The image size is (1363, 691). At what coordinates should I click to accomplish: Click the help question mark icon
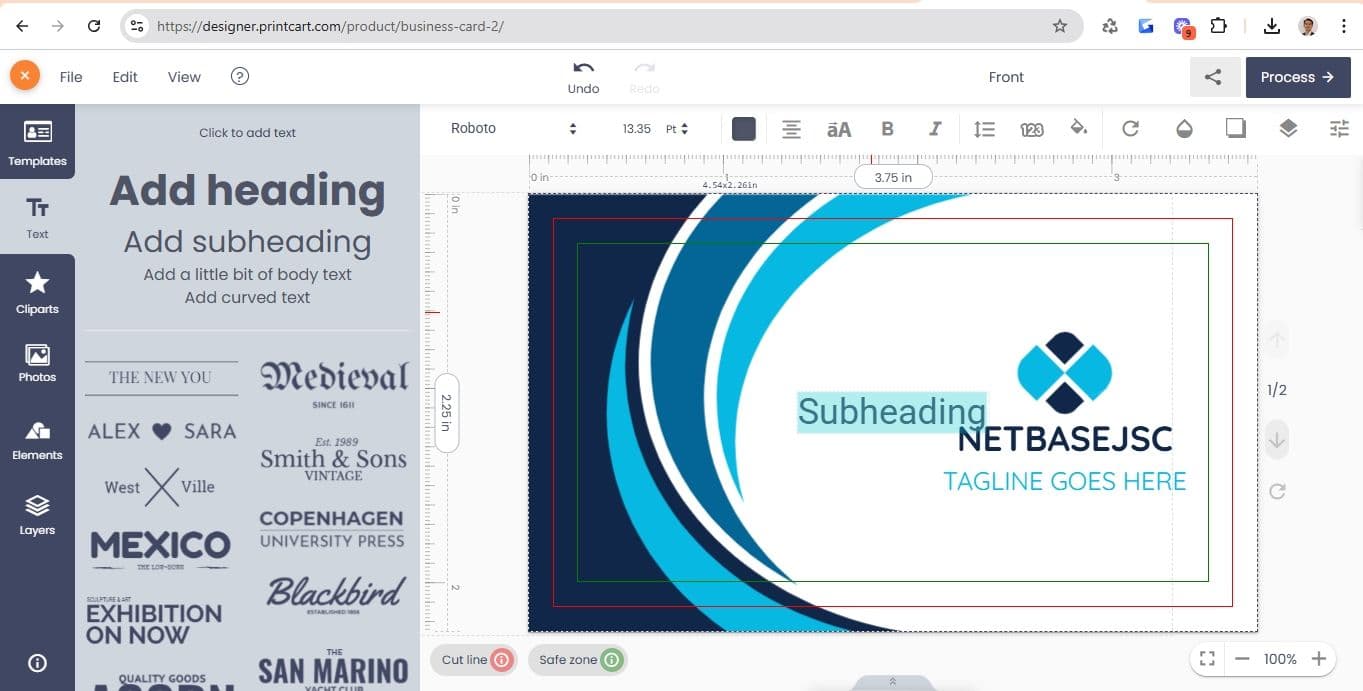tap(240, 76)
